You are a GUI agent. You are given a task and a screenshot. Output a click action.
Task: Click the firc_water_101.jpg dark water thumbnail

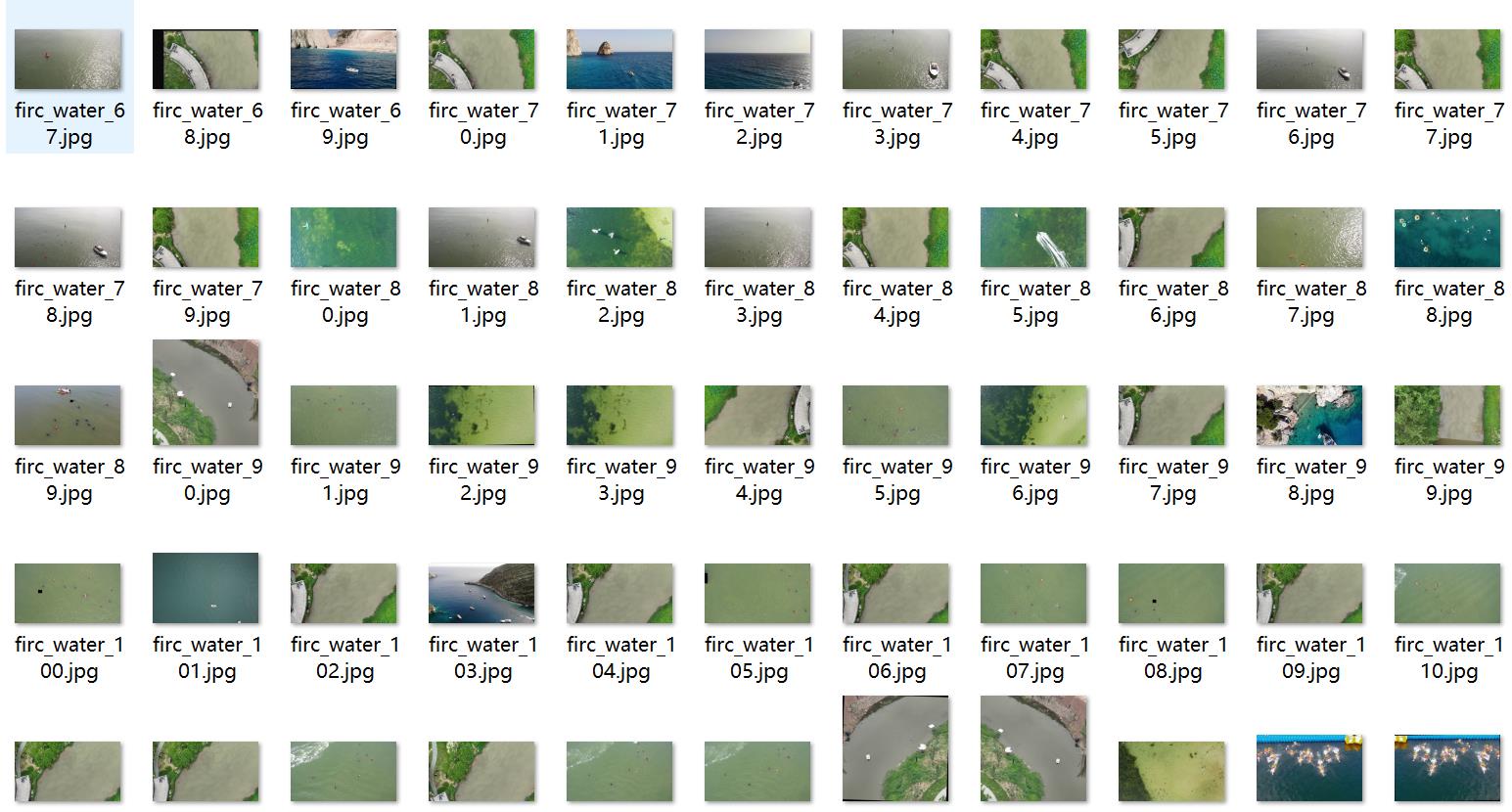(x=206, y=589)
